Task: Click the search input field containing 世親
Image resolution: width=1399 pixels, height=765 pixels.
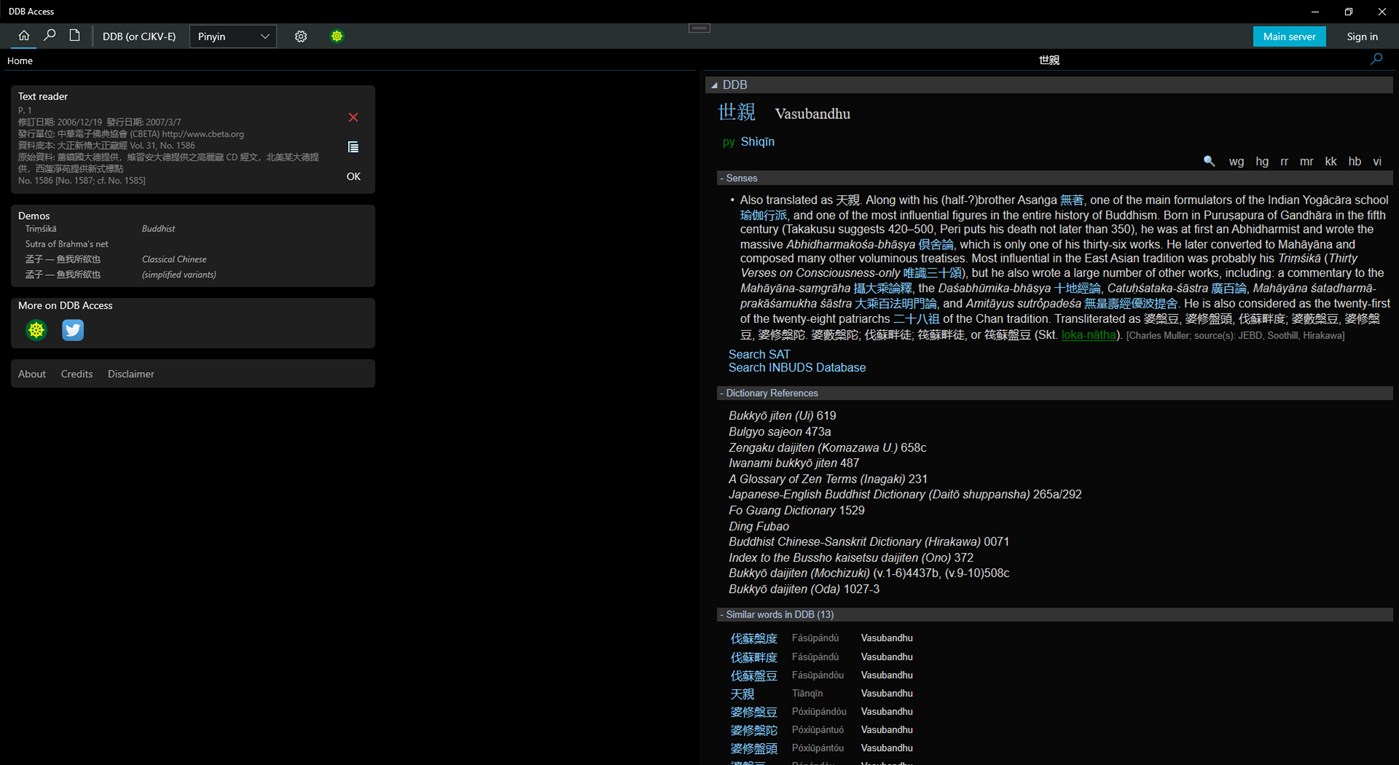Action: [1048, 60]
